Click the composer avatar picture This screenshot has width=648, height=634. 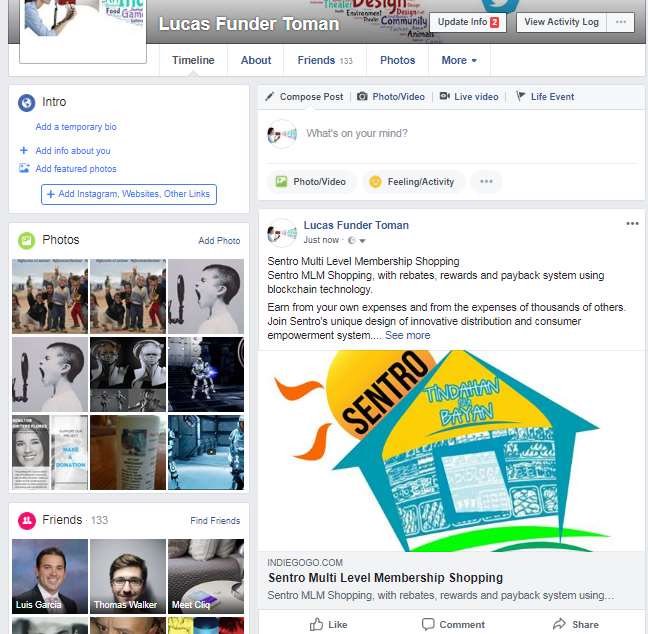coord(281,134)
